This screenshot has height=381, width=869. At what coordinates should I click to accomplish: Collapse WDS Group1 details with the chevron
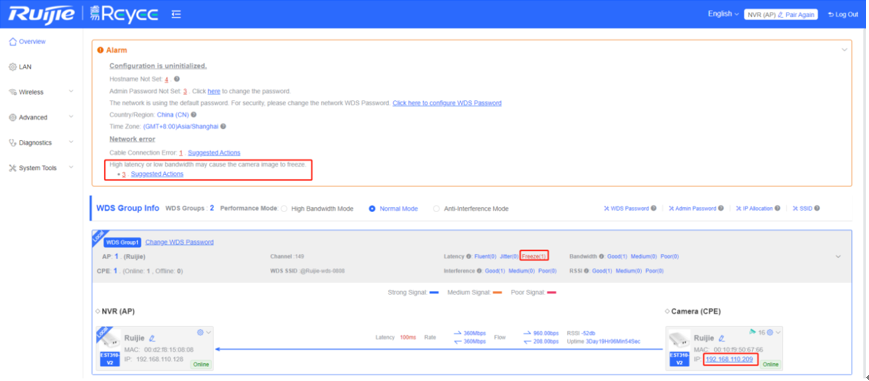pyautogui.click(x=838, y=257)
